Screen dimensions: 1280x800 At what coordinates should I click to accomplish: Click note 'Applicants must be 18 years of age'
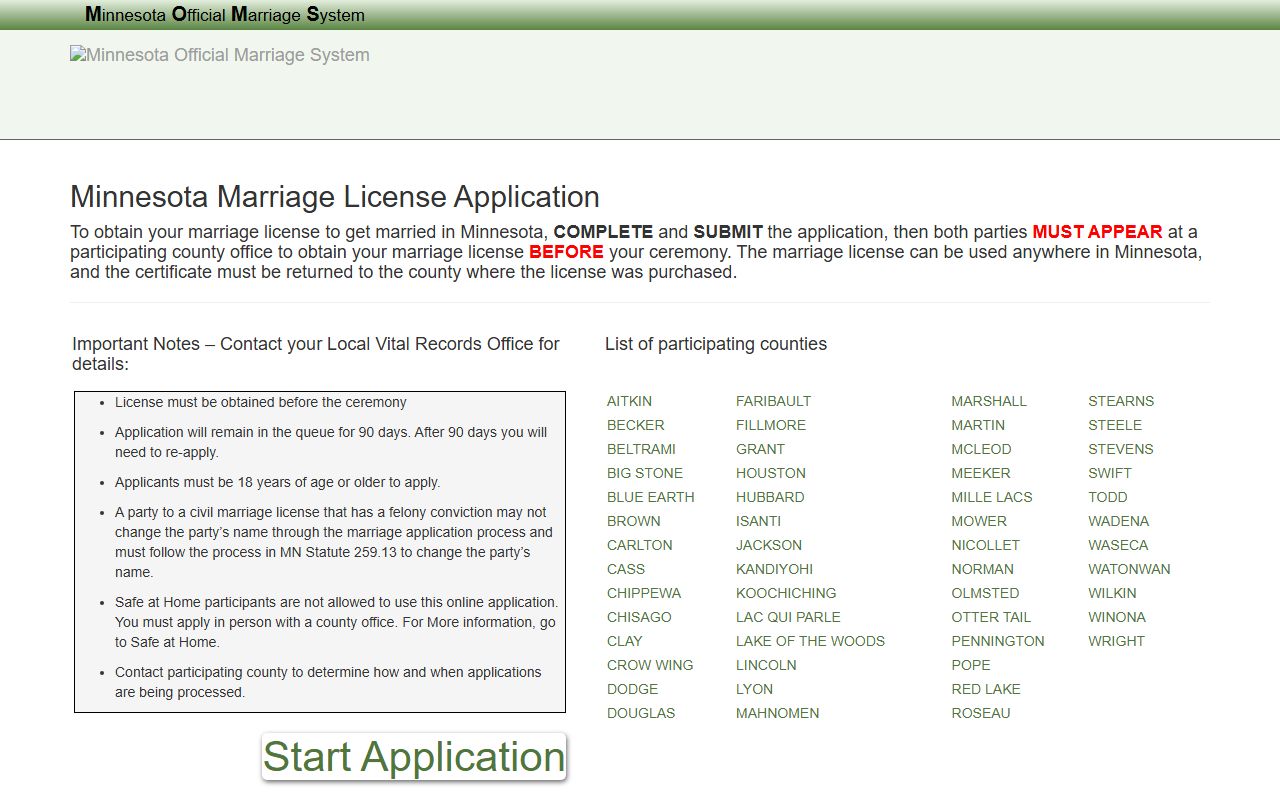278,482
